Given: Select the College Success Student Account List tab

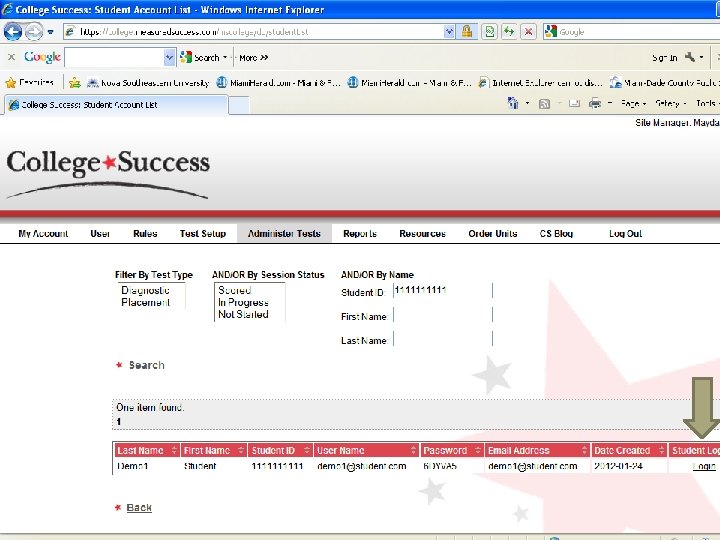Looking at the screenshot, I should (116, 105).
